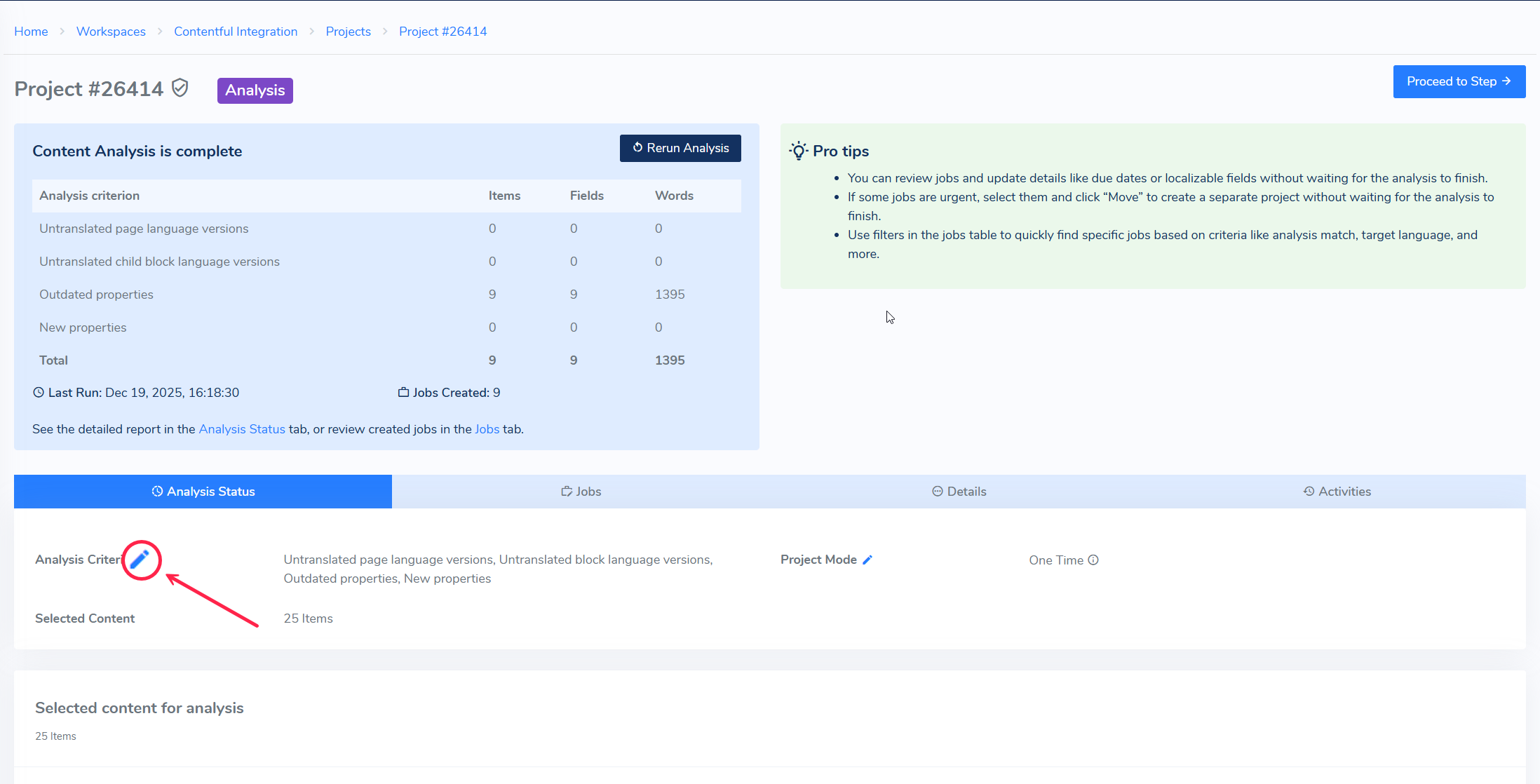Follow the inline Analysis Status link
The height and width of the screenshot is (784, 1540).
242,429
